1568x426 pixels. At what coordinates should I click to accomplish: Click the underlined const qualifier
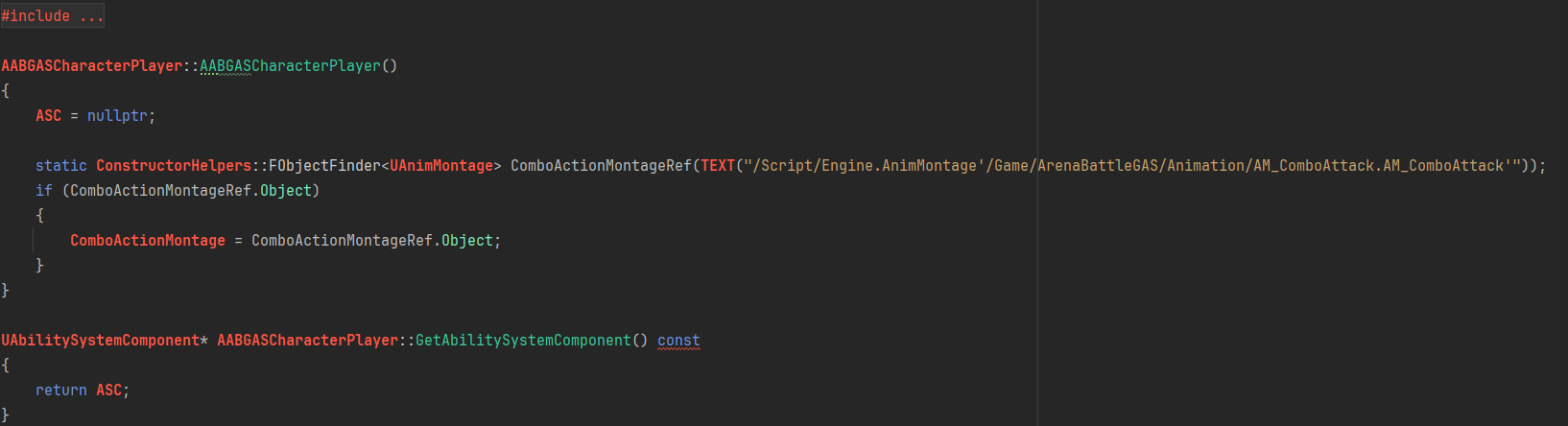coord(678,341)
